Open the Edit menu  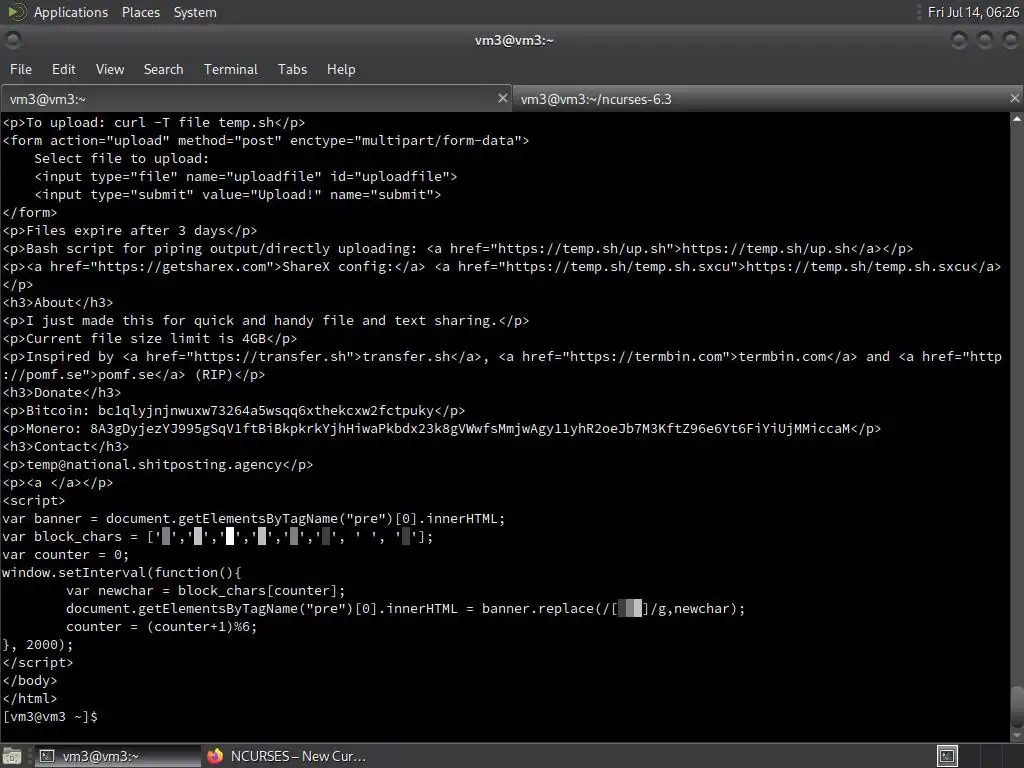pyautogui.click(x=63, y=69)
